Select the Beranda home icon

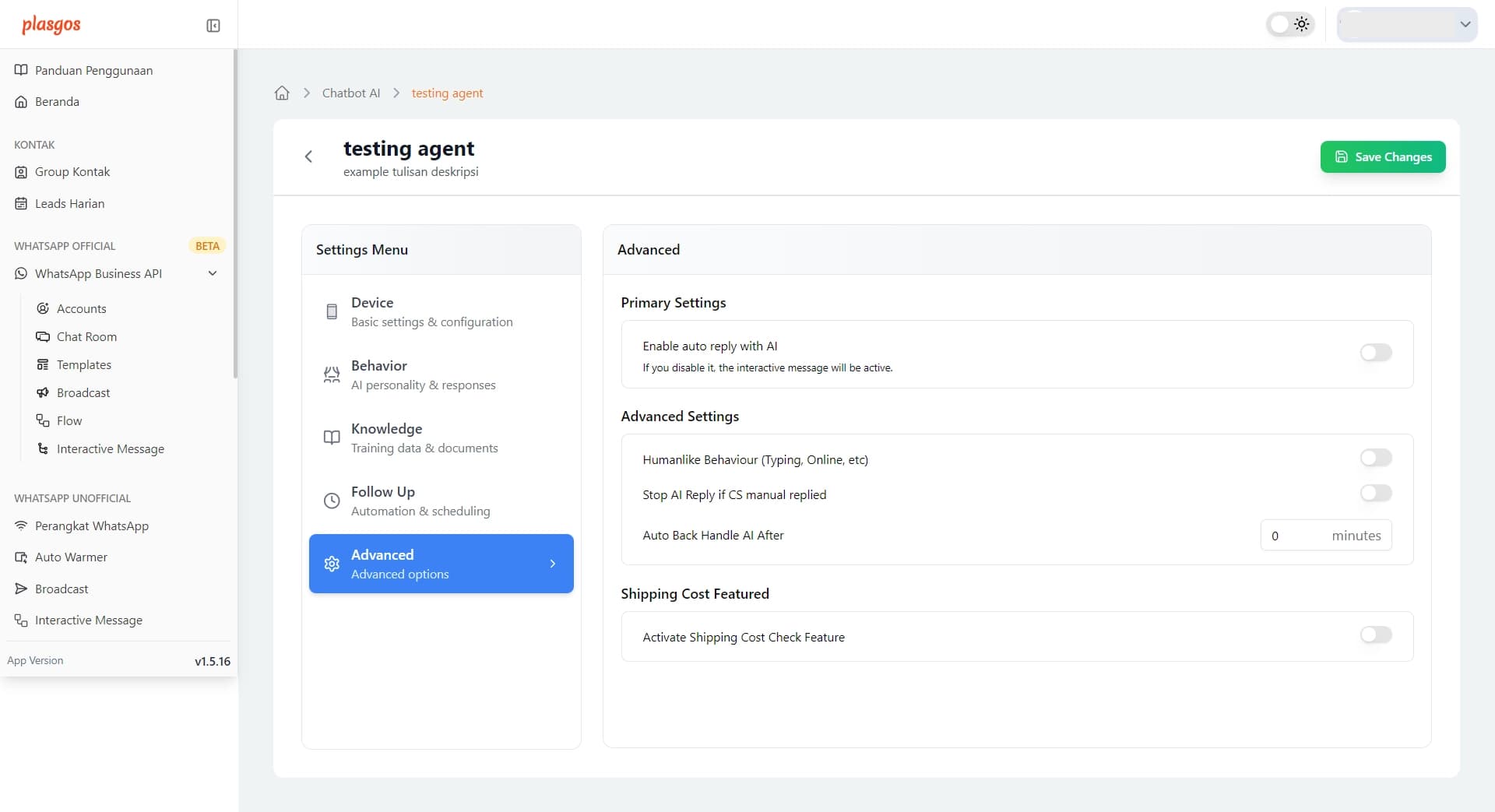click(20, 101)
